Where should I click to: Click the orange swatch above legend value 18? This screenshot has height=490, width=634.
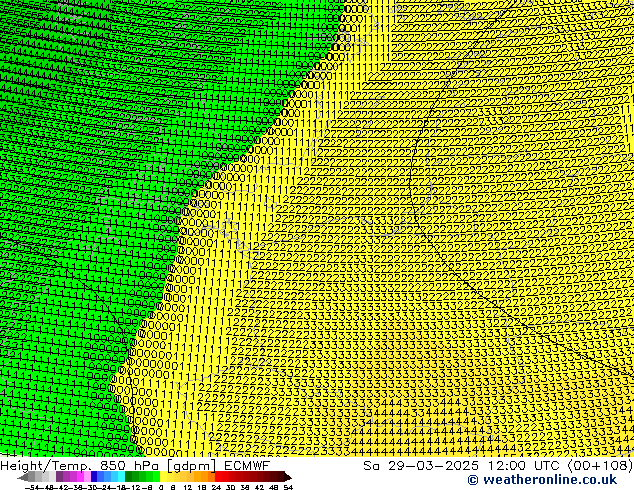click(x=205, y=477)
